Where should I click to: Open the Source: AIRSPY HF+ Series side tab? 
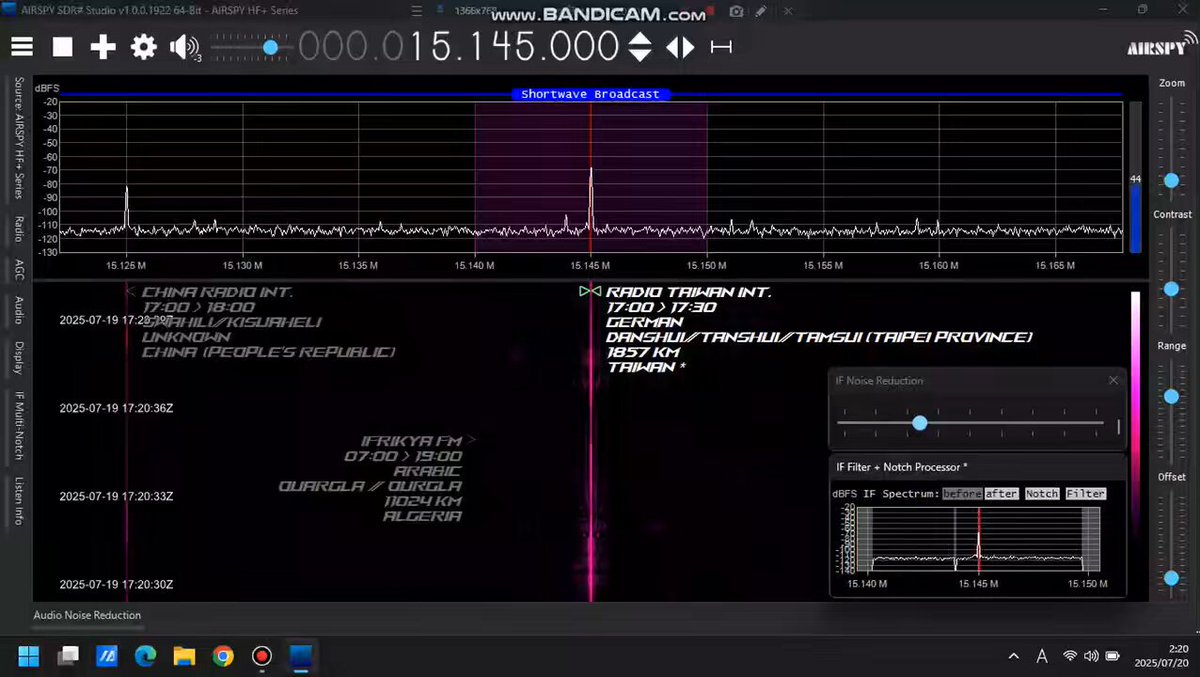point(18,140)
